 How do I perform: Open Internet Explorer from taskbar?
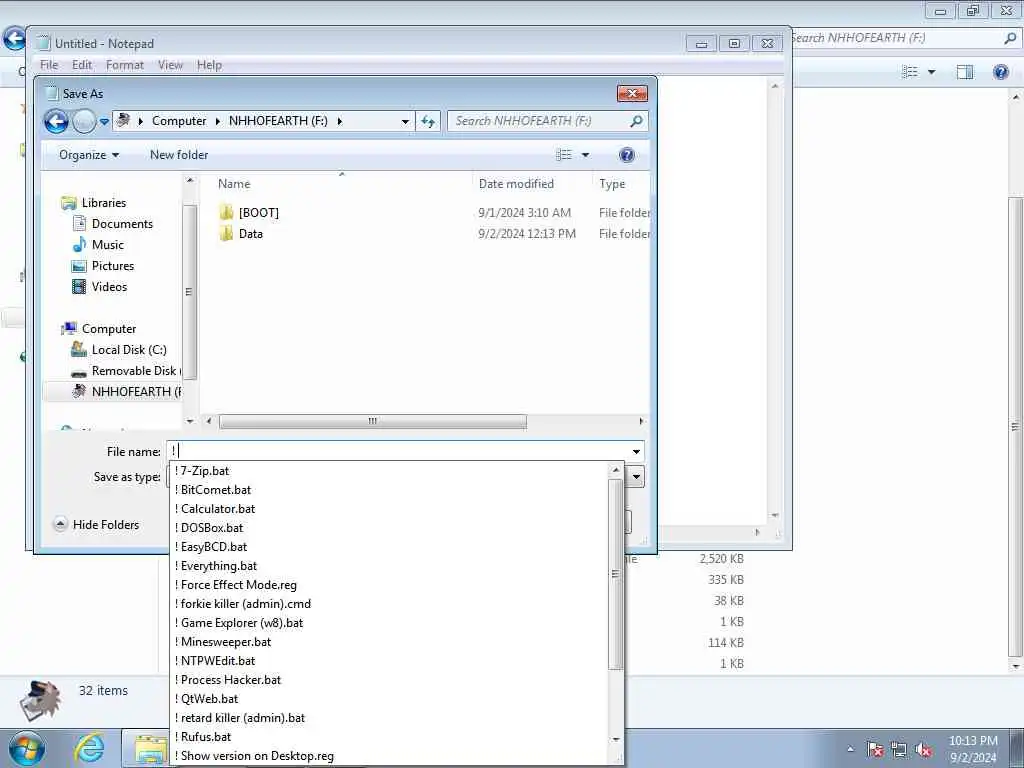89,748
